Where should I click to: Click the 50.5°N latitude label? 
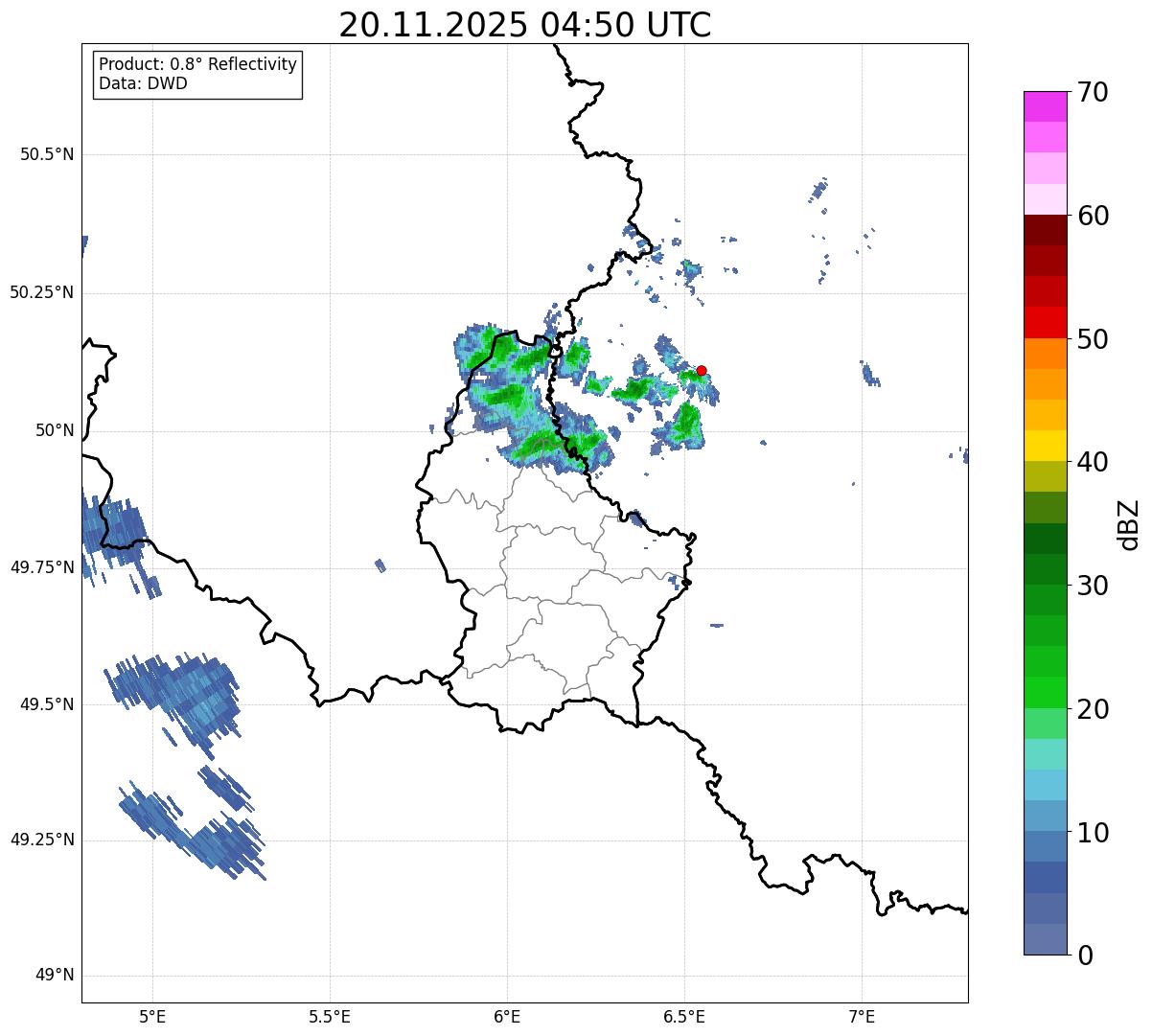47,154
